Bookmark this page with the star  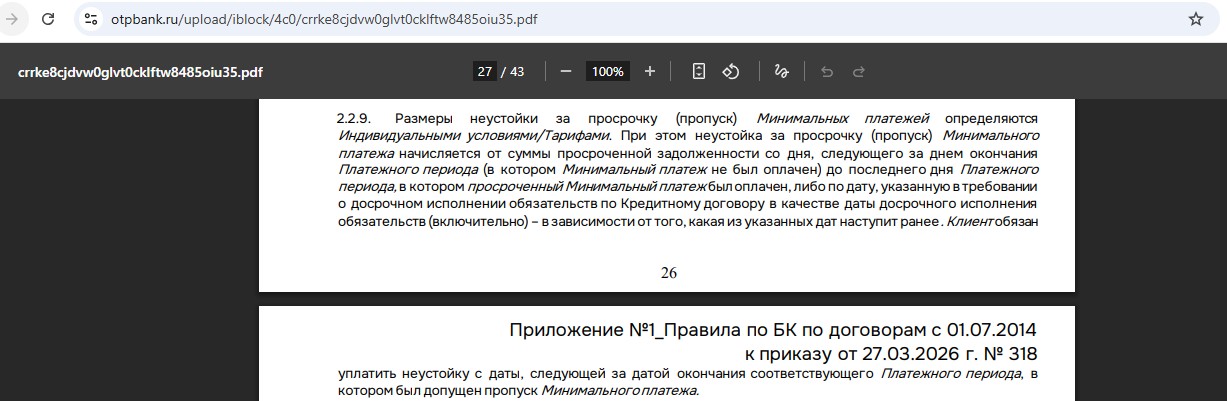click(x=1195, y=19)
